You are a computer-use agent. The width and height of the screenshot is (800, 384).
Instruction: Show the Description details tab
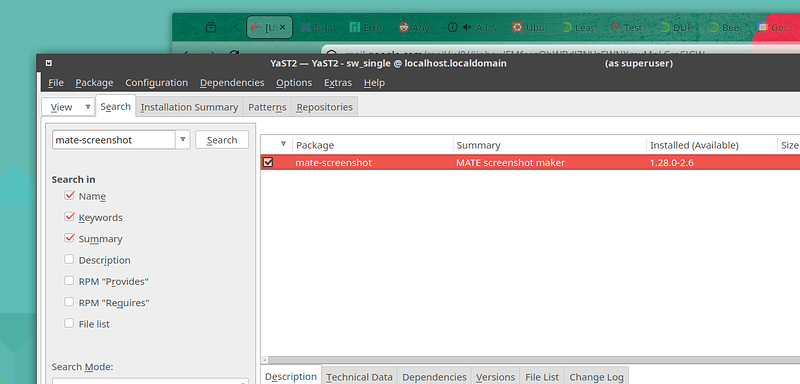pyautogui.click(x=291, y=376)
